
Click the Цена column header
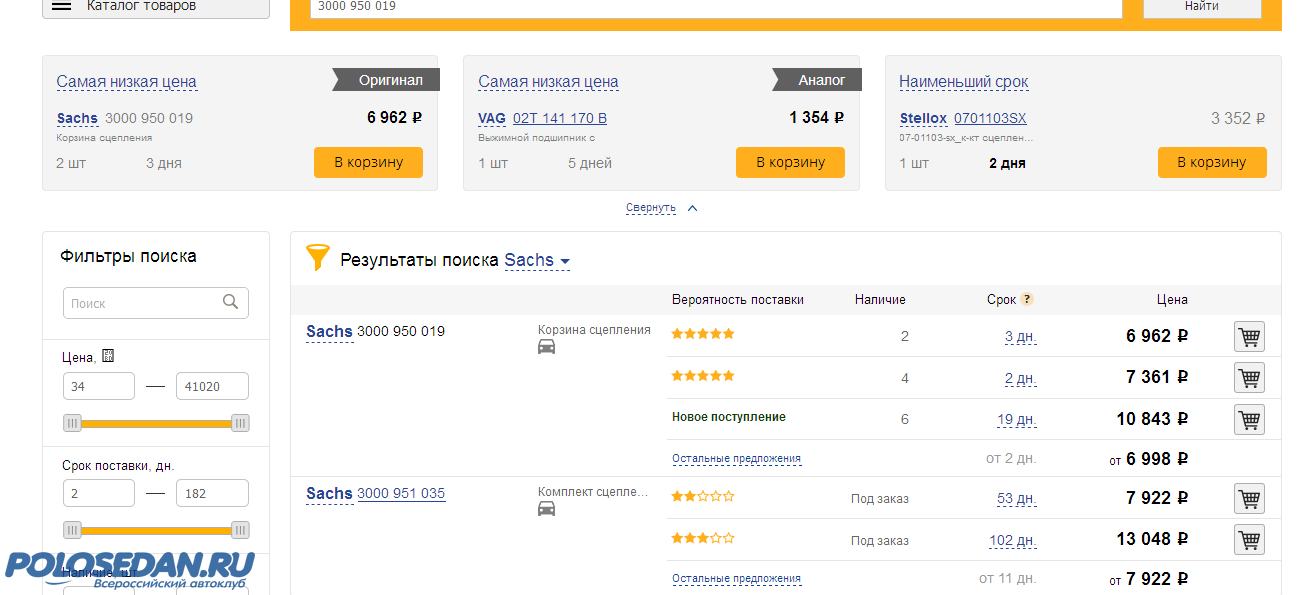coord(1172,300)
